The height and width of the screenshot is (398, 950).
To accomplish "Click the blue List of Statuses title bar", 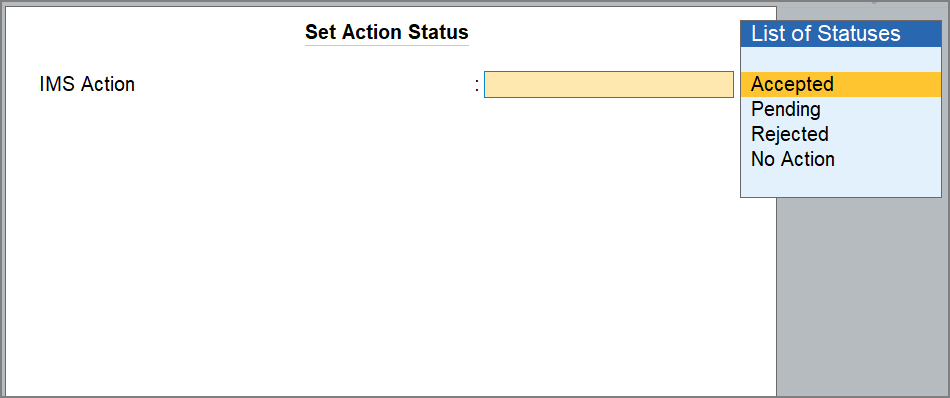I will 840,33.
